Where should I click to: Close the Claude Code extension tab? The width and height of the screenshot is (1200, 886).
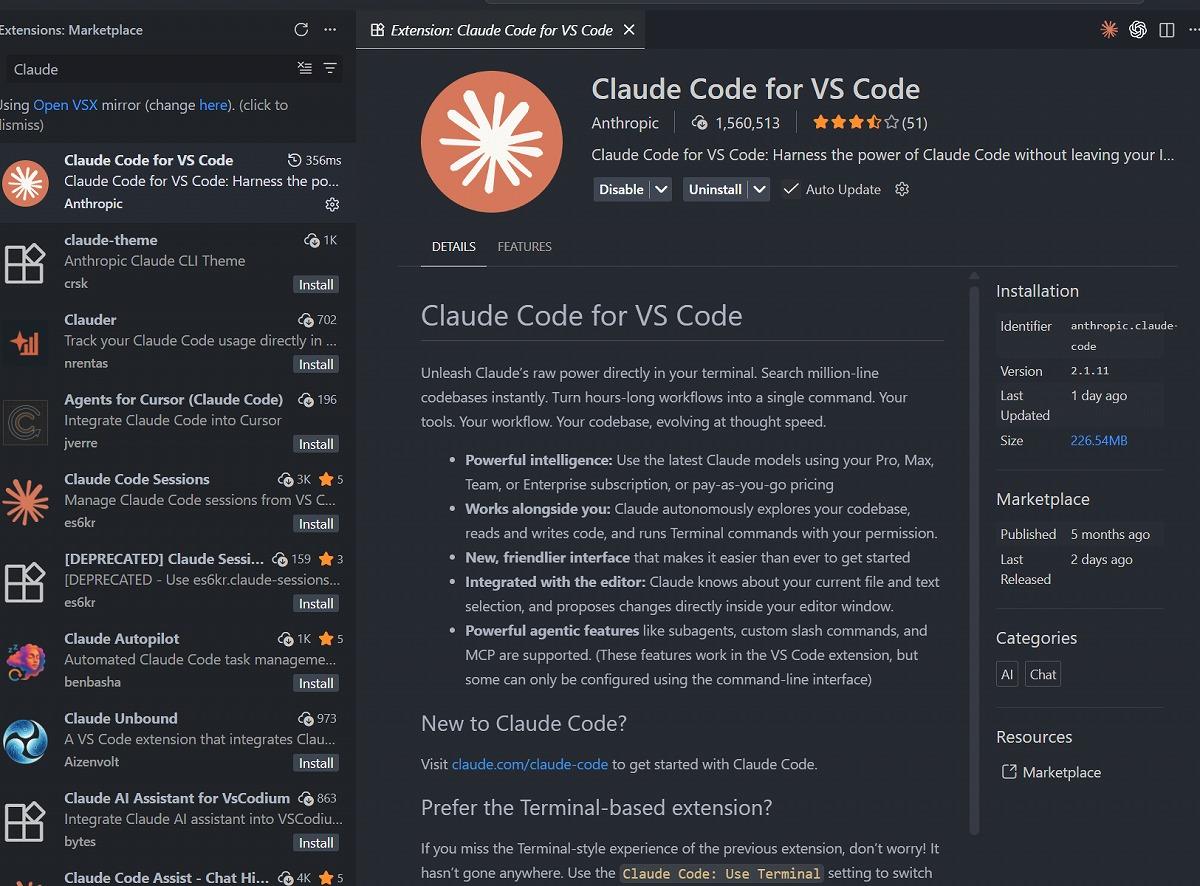(x=629, y=30)
